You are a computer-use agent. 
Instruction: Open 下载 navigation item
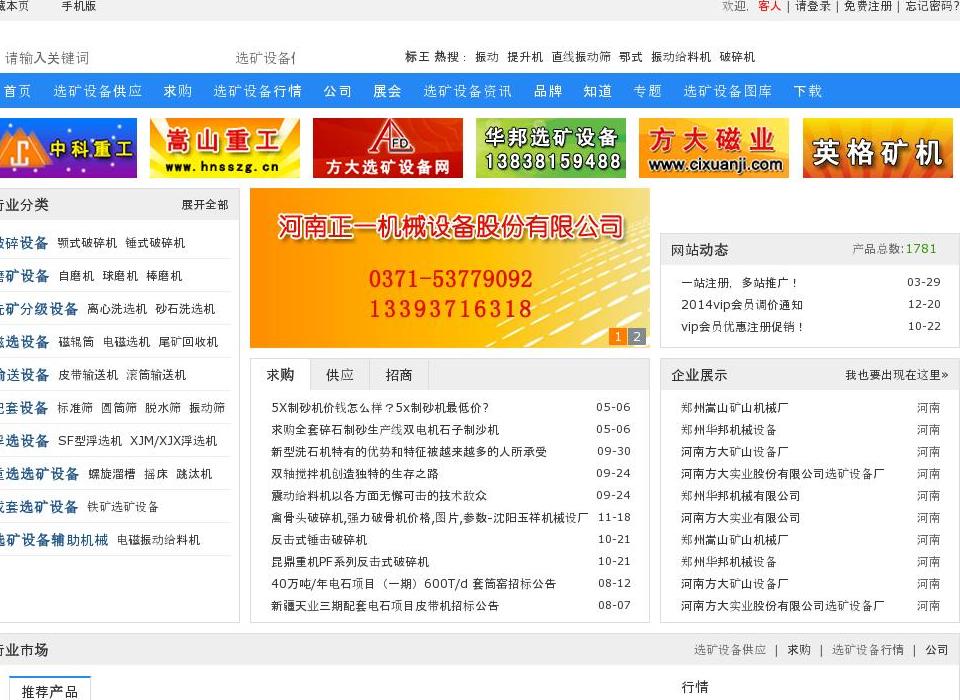808,91
